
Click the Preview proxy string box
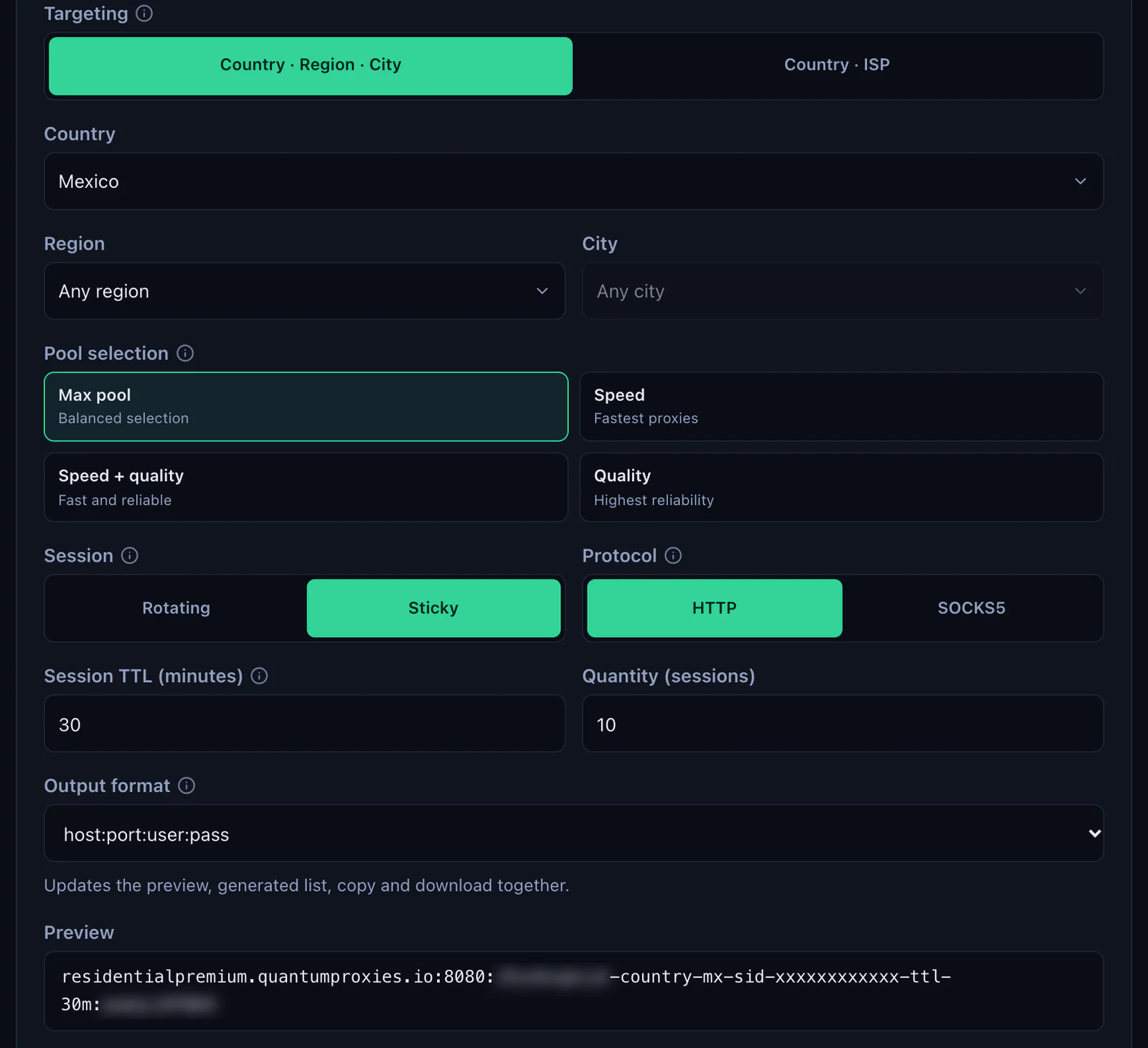[x=573, y=991]
